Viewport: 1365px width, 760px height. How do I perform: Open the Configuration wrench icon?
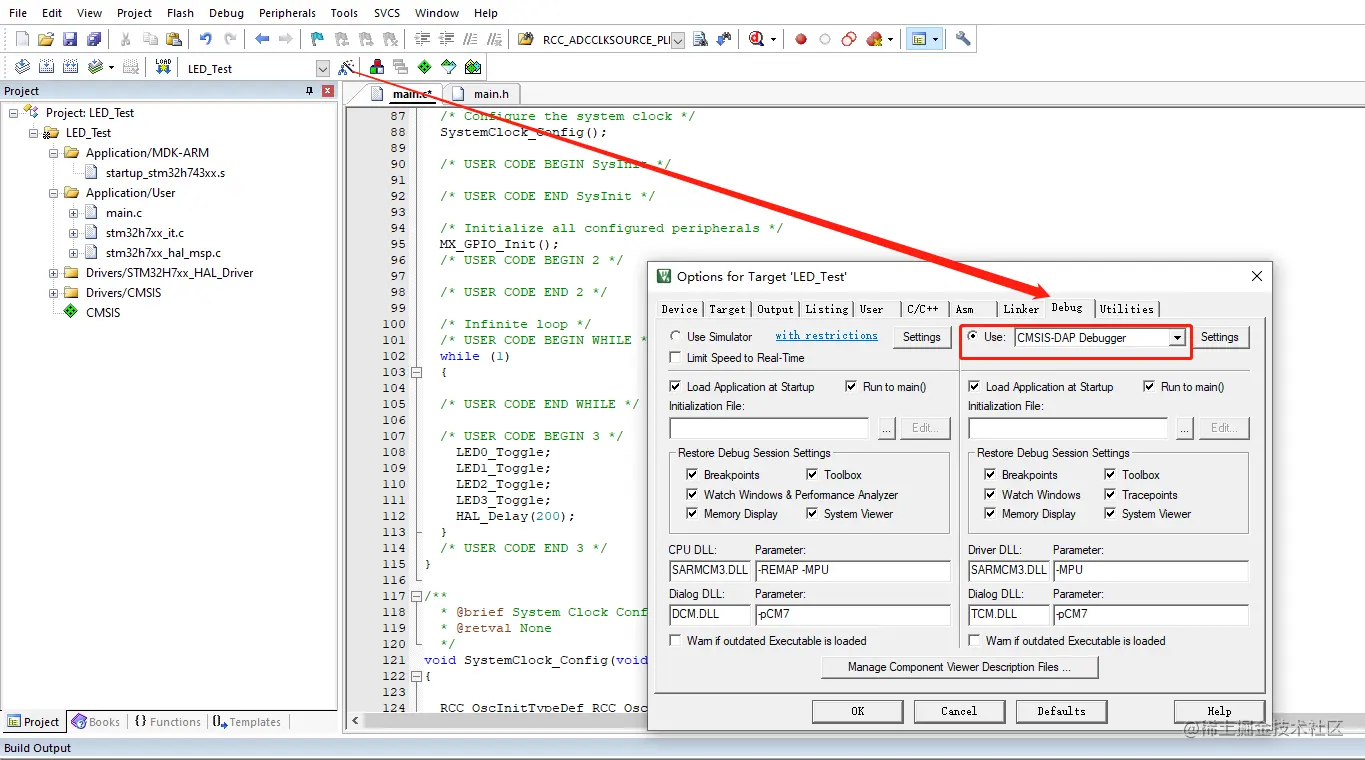click(963, 39)
